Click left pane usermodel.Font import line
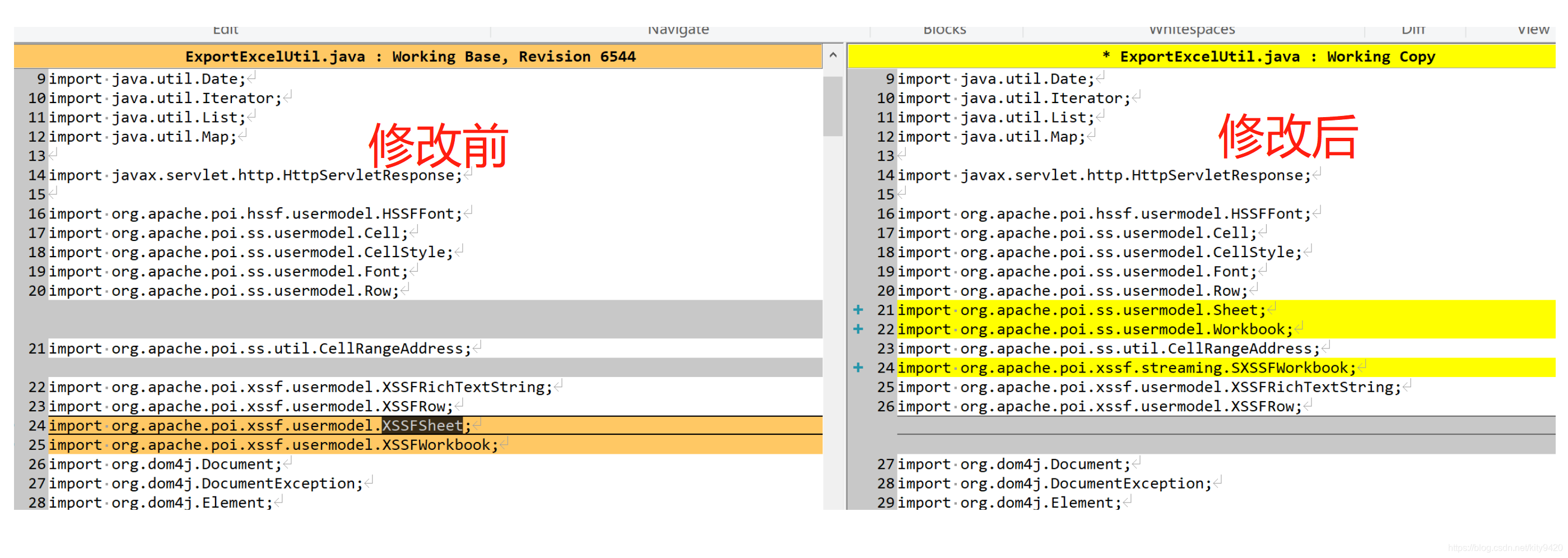This screenshot has height=558, width=1568. (x=228, y=271)
